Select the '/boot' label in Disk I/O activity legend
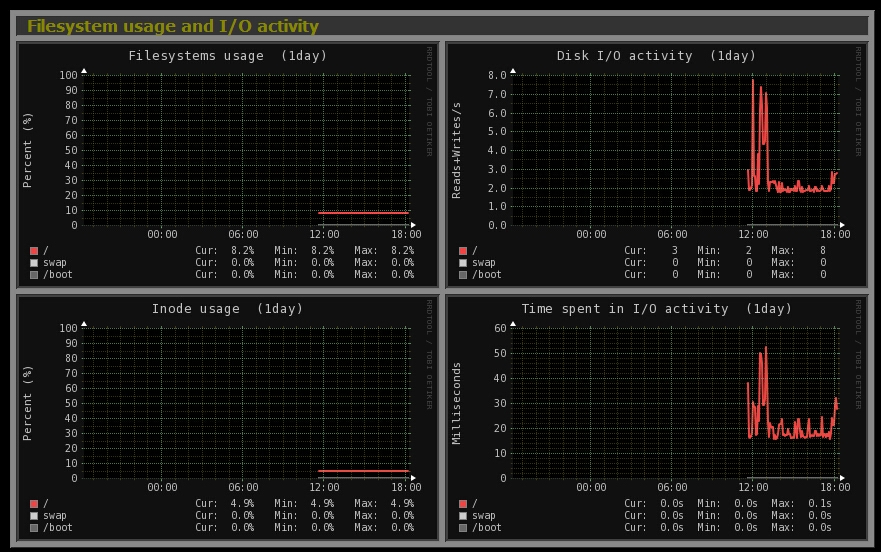The width and height of the screenshot is (881, 552). 487,275
